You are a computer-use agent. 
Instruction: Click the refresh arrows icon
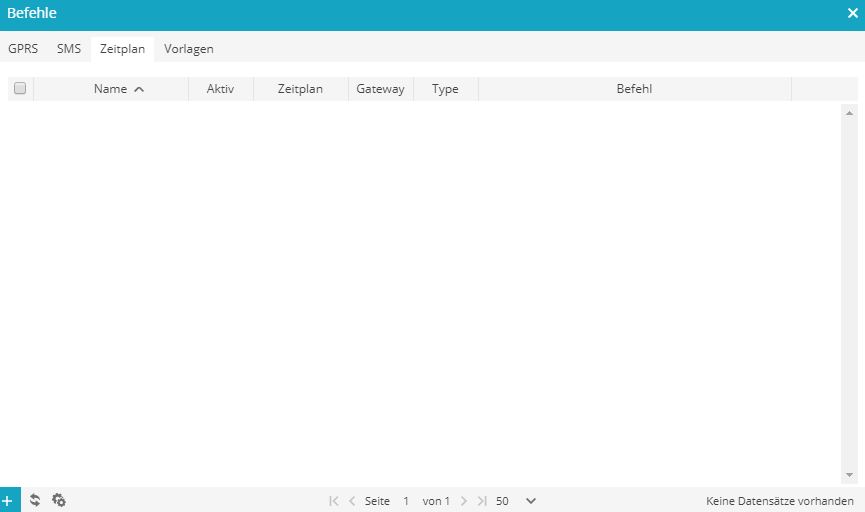35,500
